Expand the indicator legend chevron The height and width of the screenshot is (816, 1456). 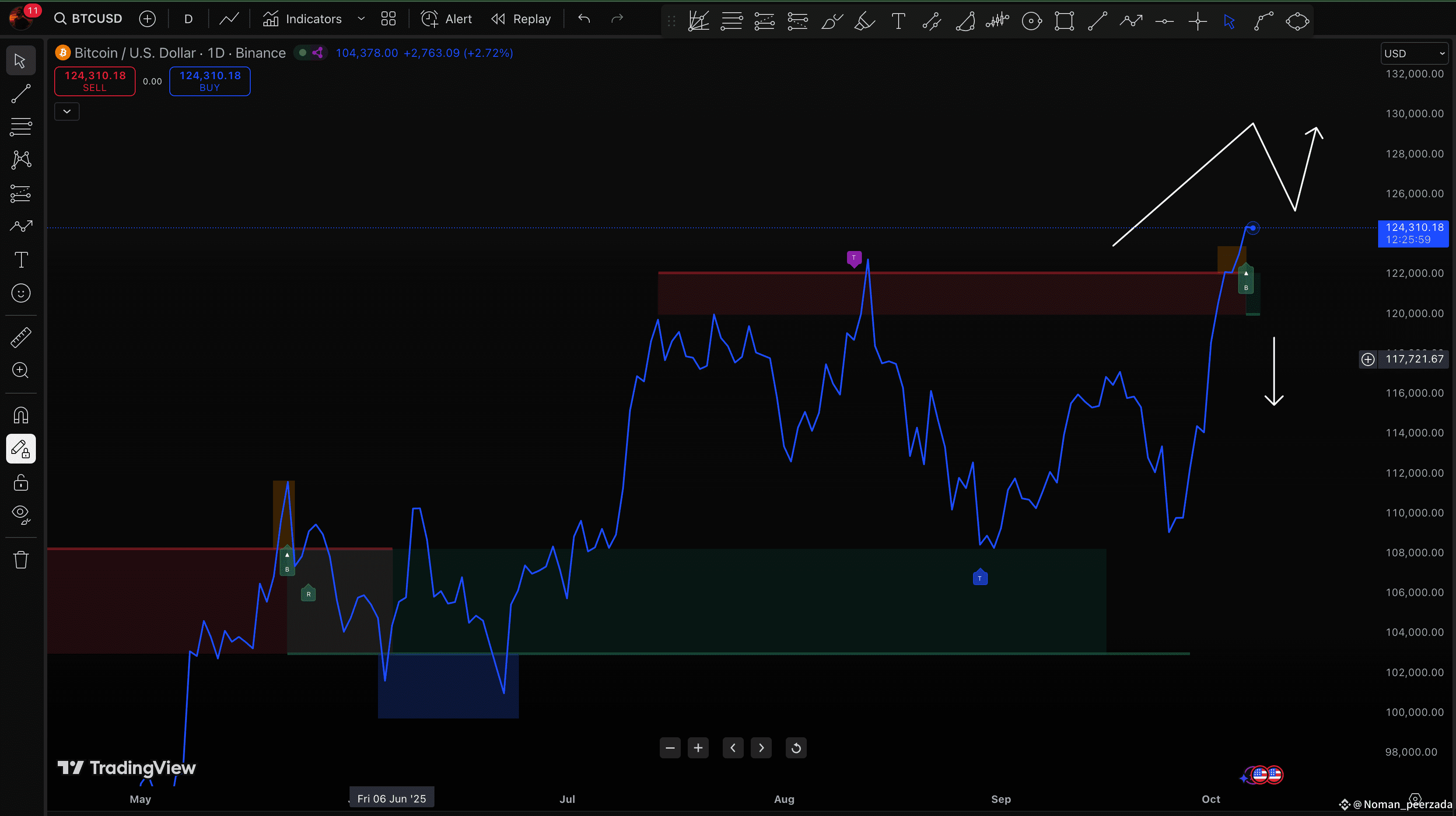click(x=66, y=112)
